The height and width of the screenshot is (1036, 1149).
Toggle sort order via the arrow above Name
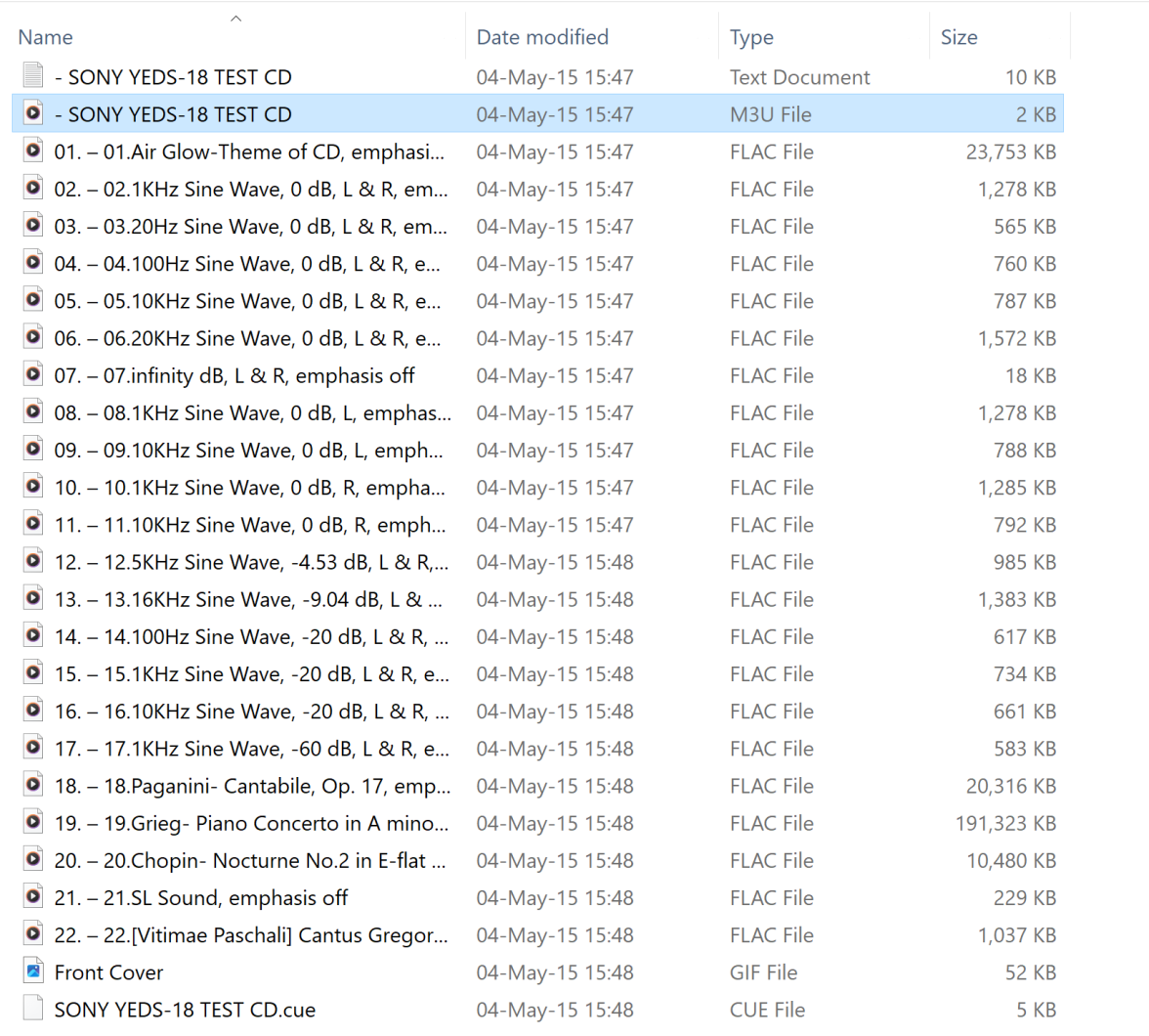[x=236, y=20]
